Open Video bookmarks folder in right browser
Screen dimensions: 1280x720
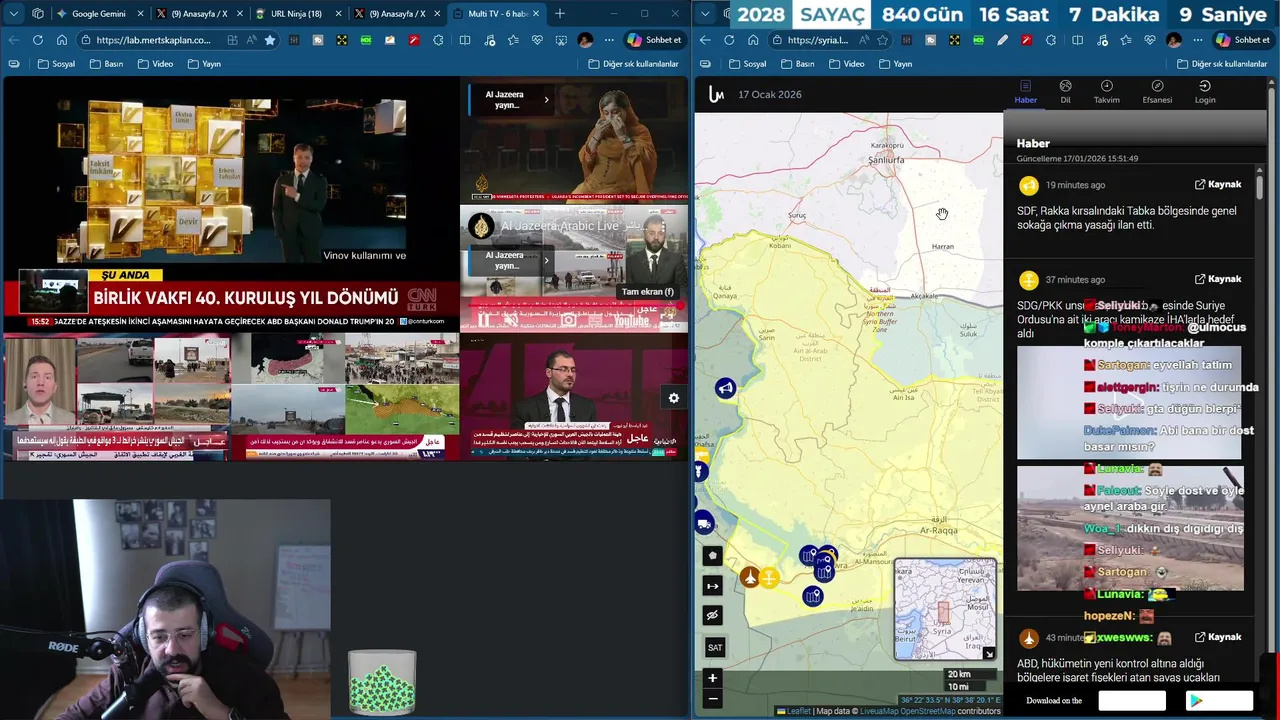pyautogui.click(x=845, y=64)
